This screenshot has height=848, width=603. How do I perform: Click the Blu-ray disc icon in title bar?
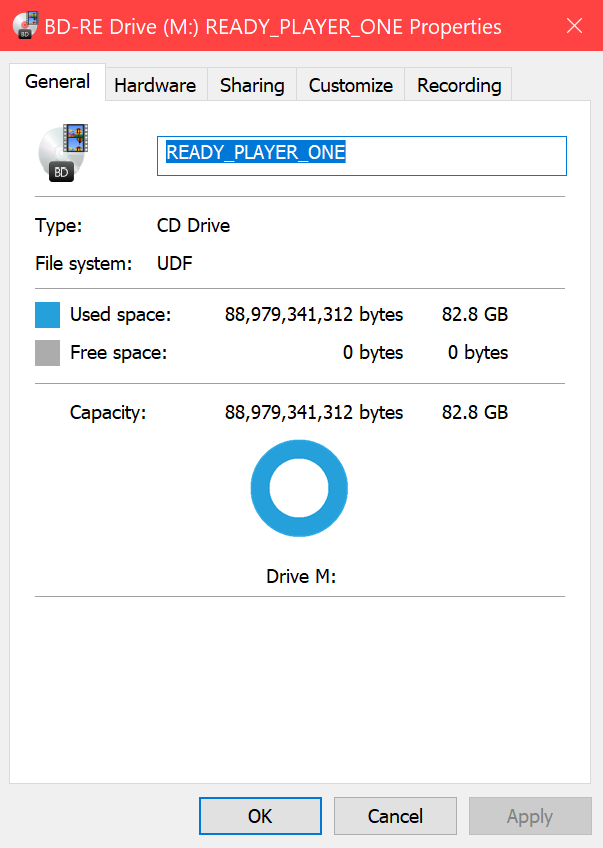26,26
